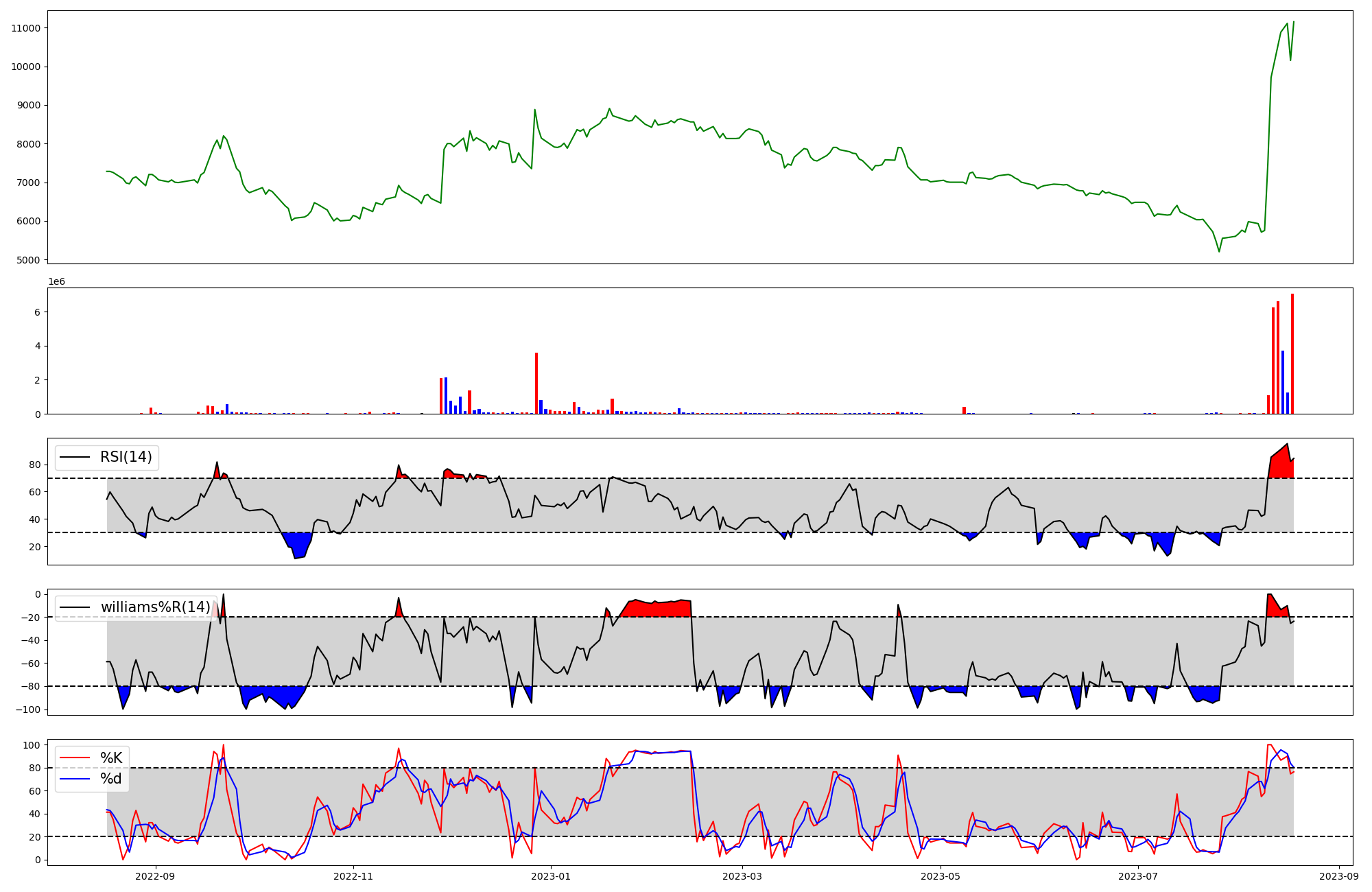Screen dimensions: 1372x892
Task: Click the 5000 price axis tick label
Action: (28, 260)
